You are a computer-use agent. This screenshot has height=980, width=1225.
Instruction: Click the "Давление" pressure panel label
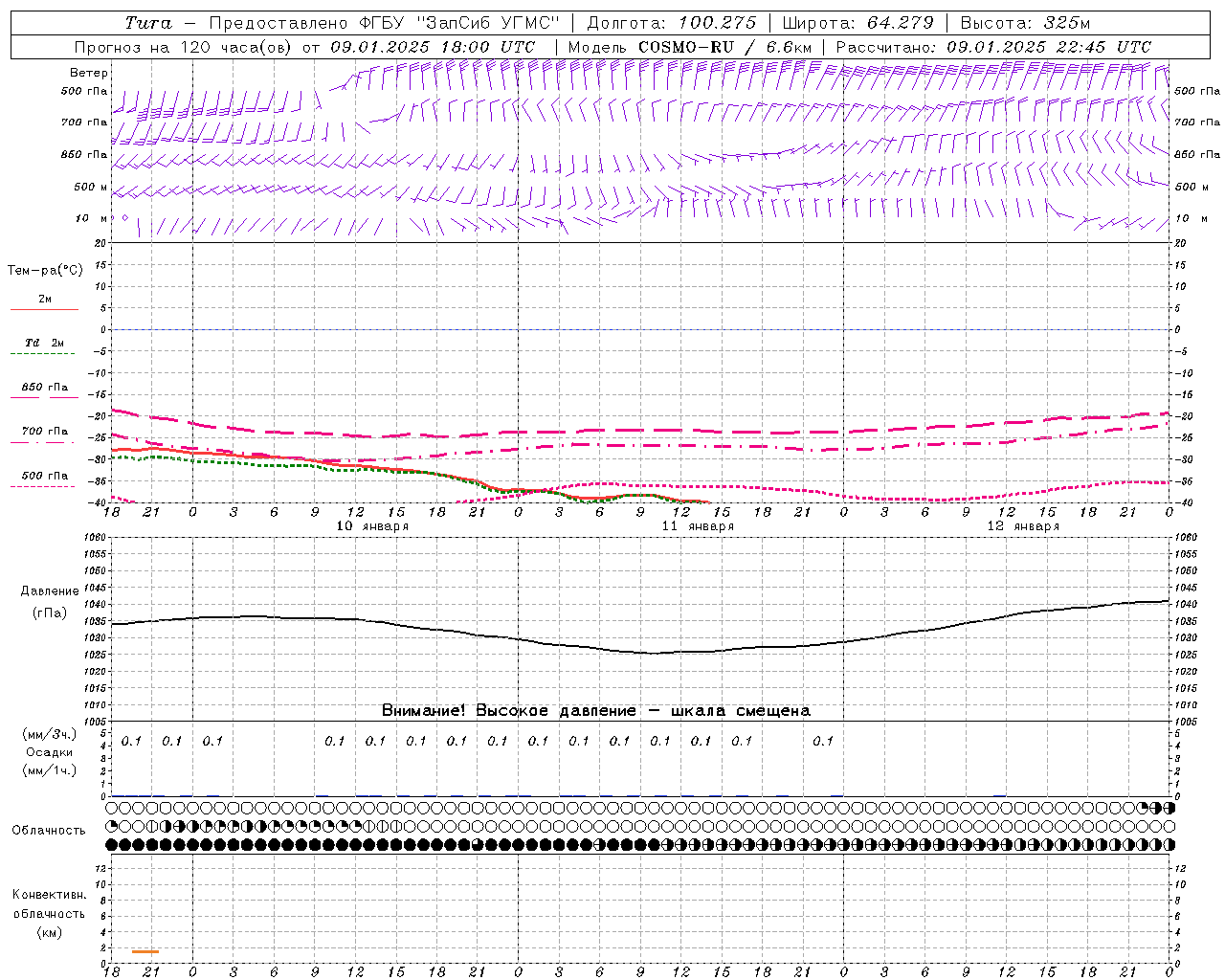pos(50,591)
